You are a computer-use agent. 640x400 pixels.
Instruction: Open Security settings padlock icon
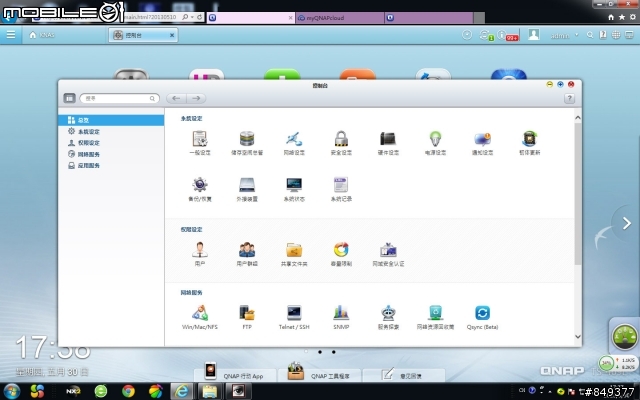[341, 139]
